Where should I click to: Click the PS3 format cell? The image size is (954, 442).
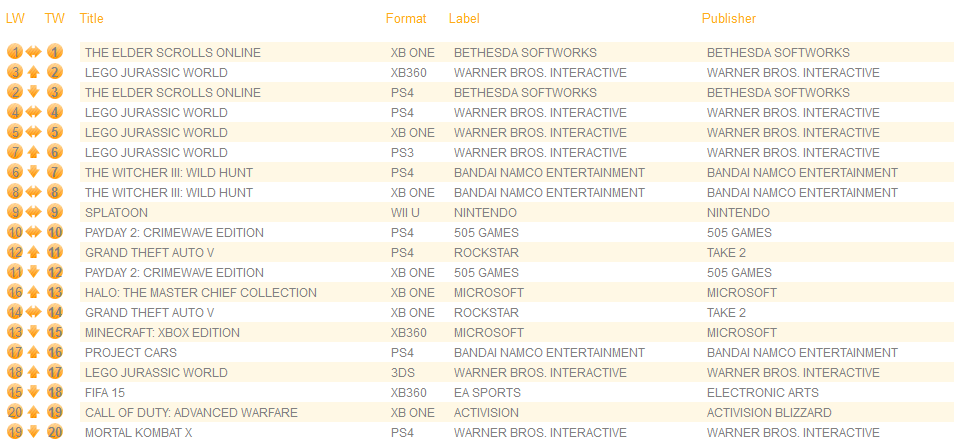[x=402, y=153]
